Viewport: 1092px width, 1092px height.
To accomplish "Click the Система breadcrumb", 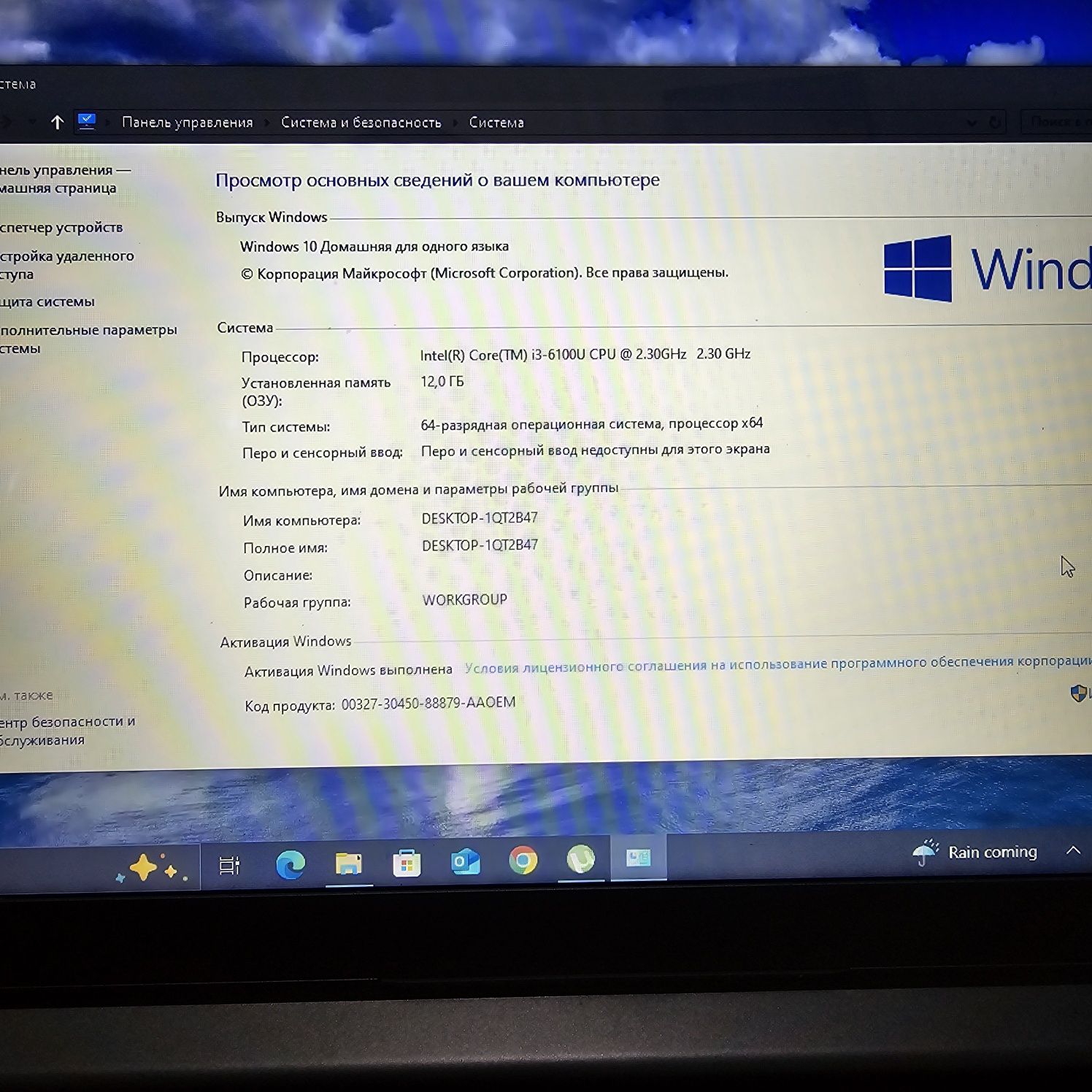I will pyautogui.click(x=496, y=123).
